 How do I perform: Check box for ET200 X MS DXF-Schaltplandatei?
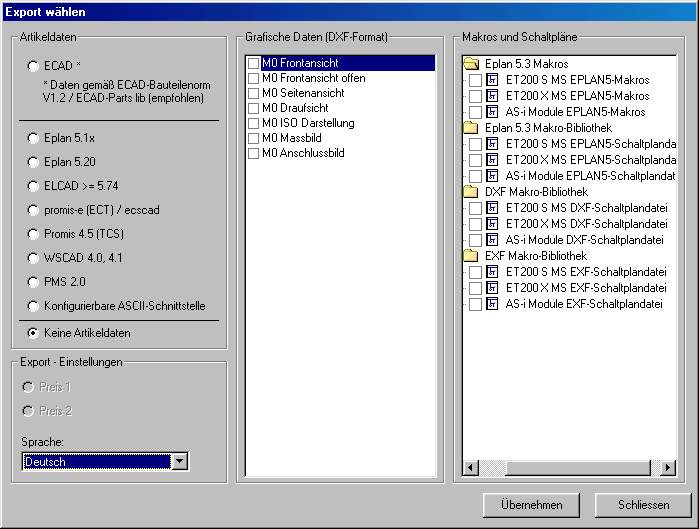click(475, 225)
